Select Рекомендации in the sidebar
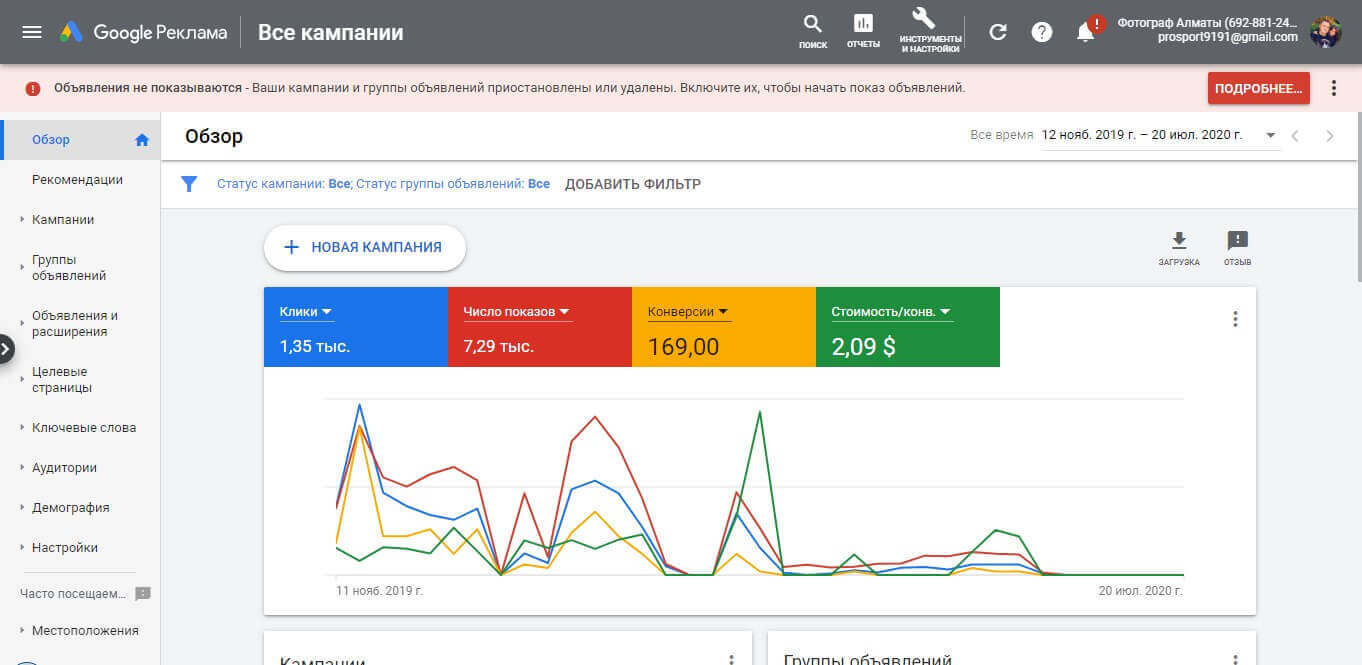Screen dimensions: 1362x665 click(77, 180)
